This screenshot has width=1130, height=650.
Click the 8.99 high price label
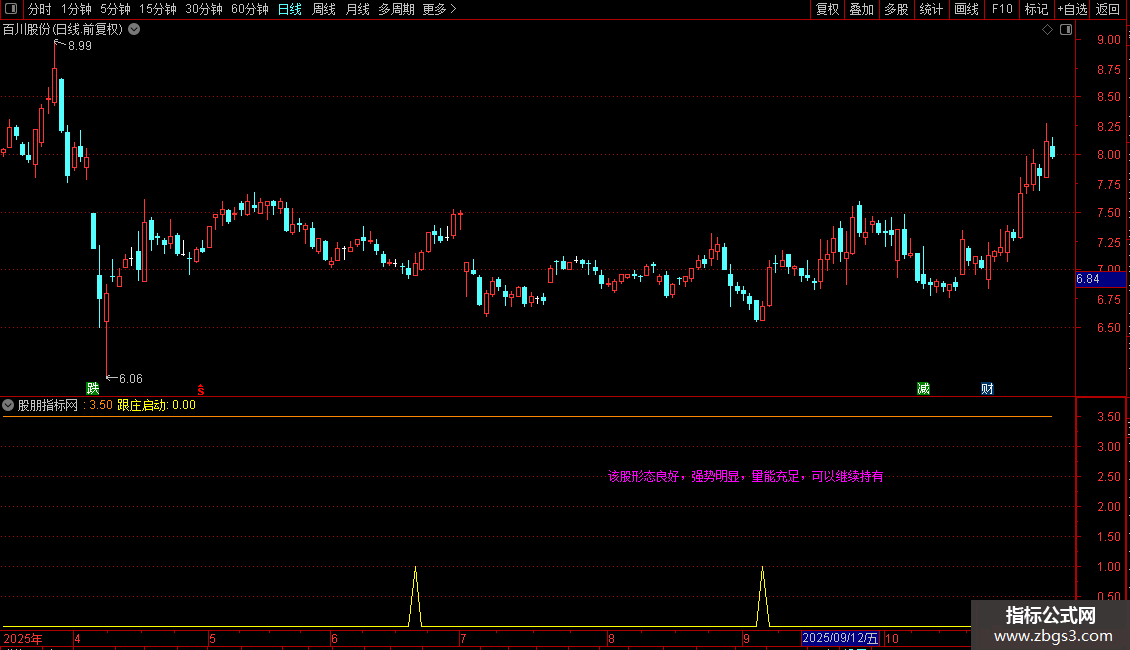click(79, 45)
